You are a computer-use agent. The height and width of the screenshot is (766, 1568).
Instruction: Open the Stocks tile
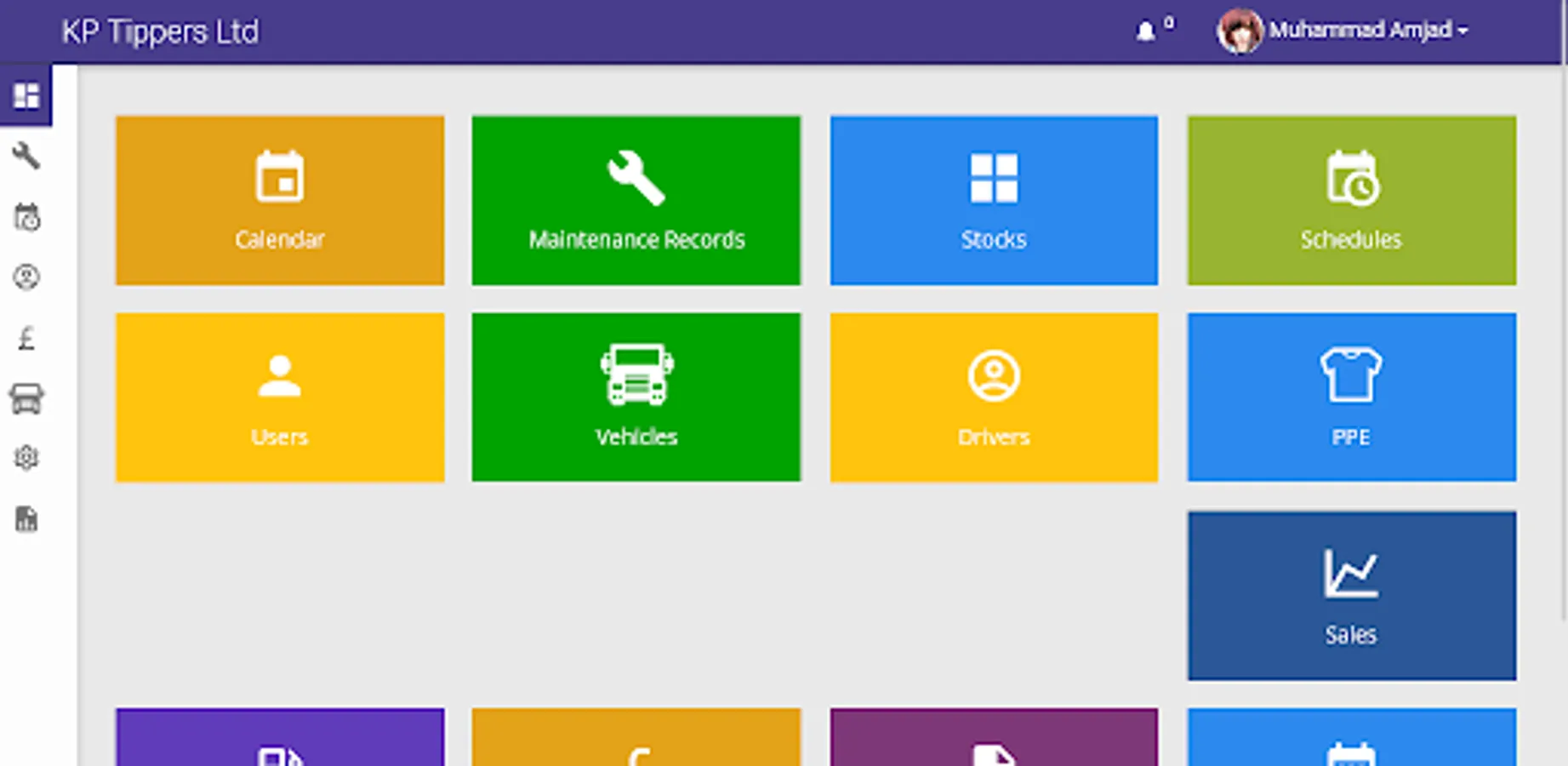994,200
